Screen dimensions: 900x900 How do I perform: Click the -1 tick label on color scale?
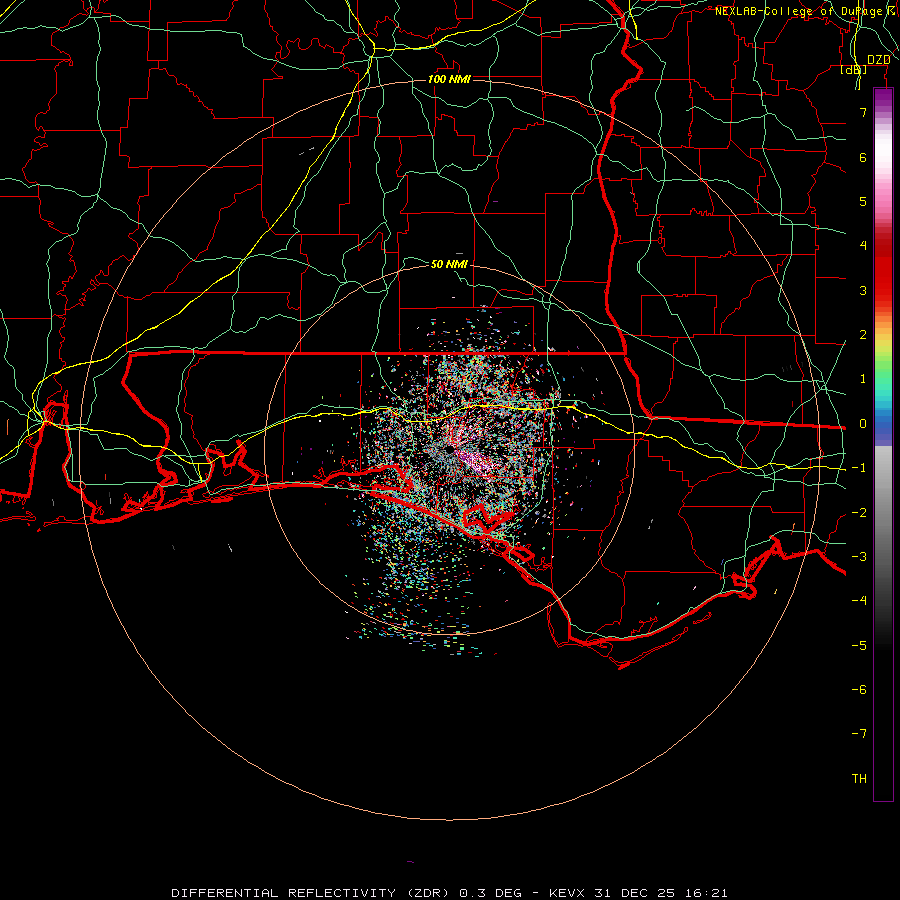point(859,468)
